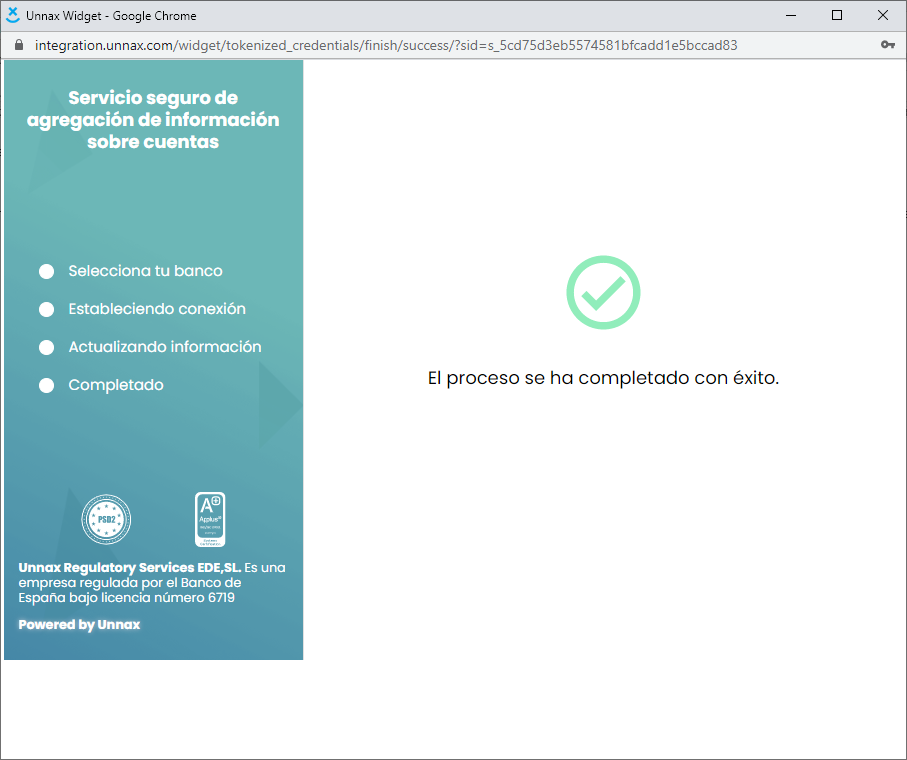
Task: Open the saved passwords key icon
Action: pos(888,45)
